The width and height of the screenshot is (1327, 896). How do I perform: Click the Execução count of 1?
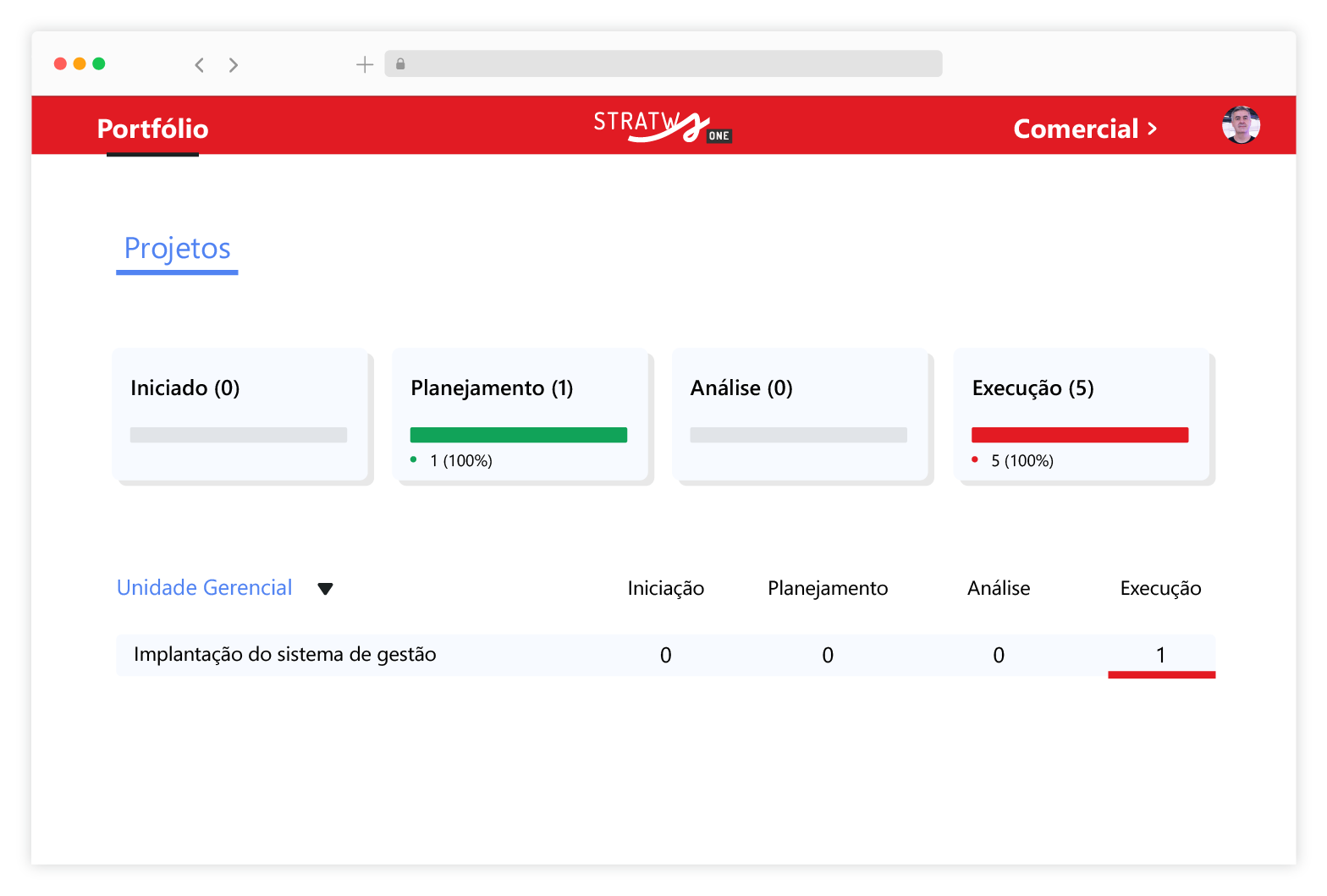click(1160, 655)
